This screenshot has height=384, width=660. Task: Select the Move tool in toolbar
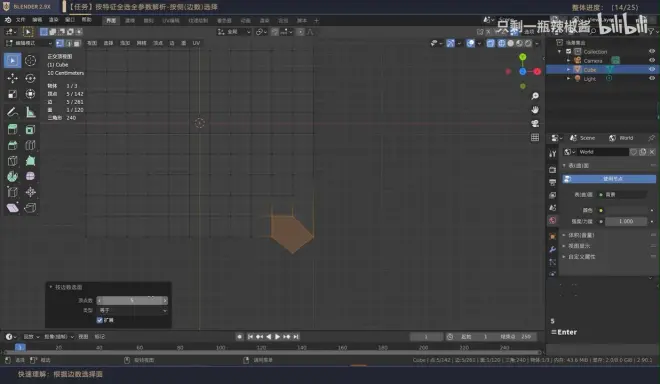[x=12, y=78]
